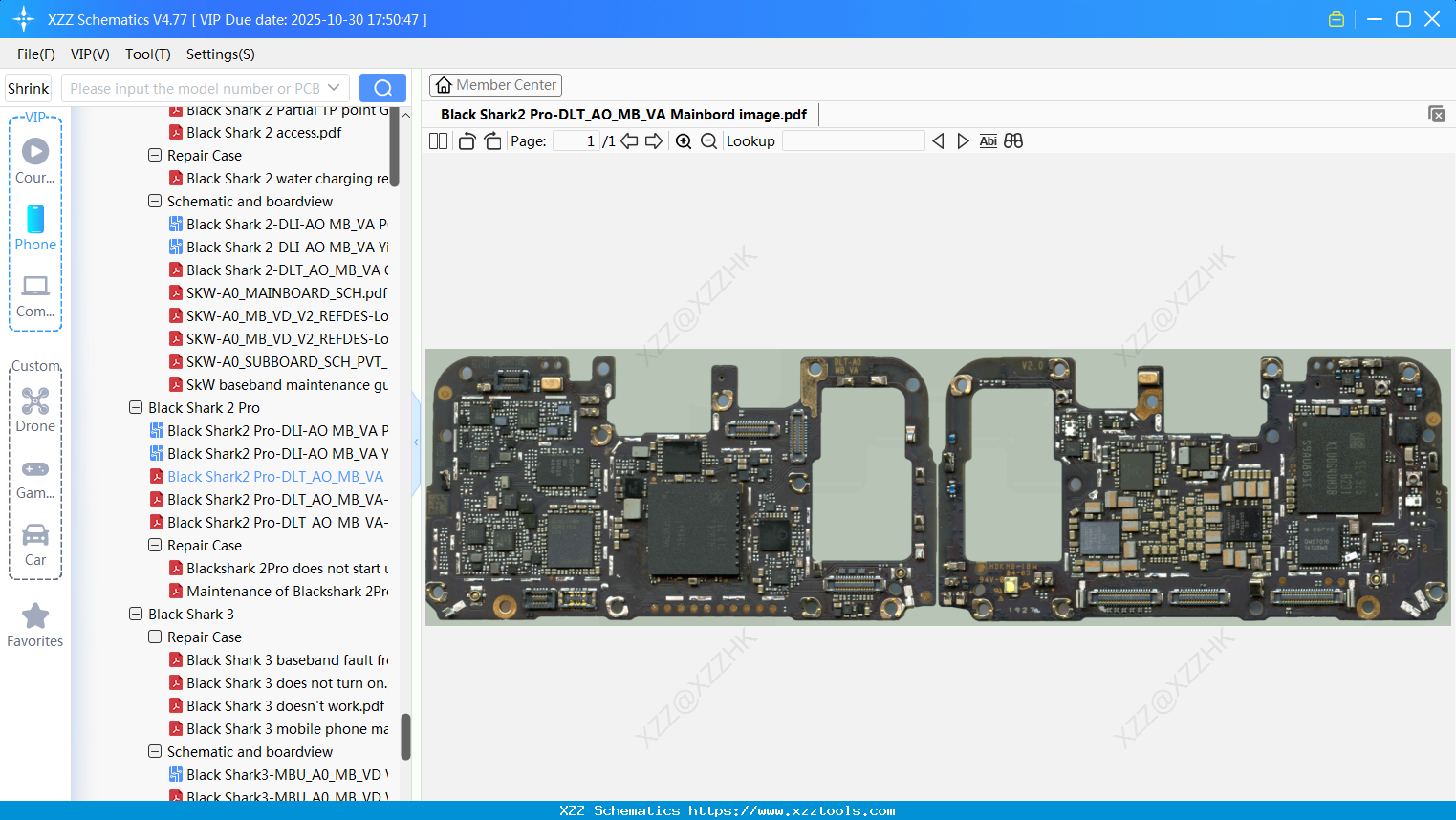Viewport: 1456px width, 820px height.
Task: Collapse the Black Shark 3 Repair Case group
Action: [x=154, y=637]
